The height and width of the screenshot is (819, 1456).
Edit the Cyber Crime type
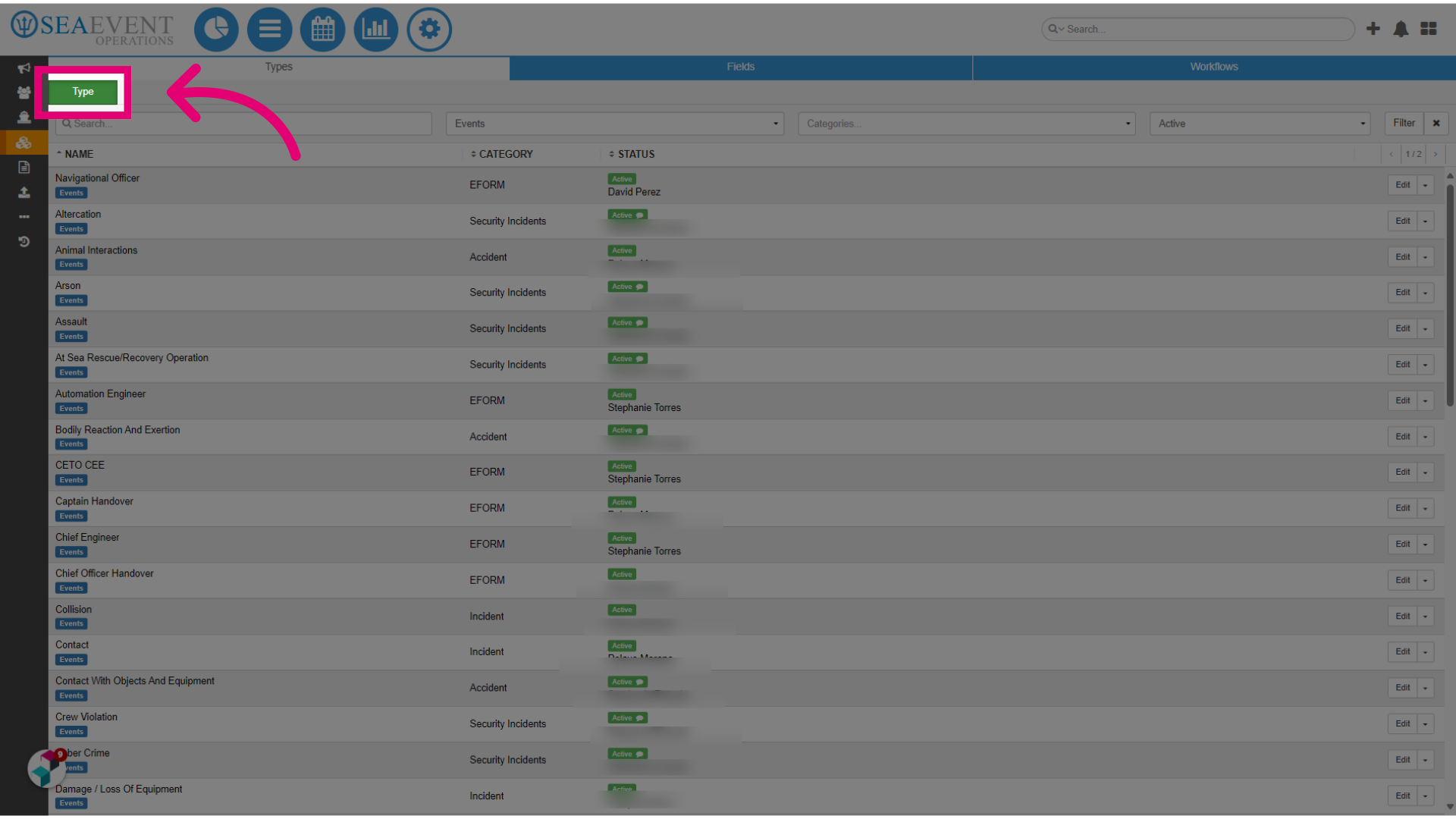click(1403, 760)
